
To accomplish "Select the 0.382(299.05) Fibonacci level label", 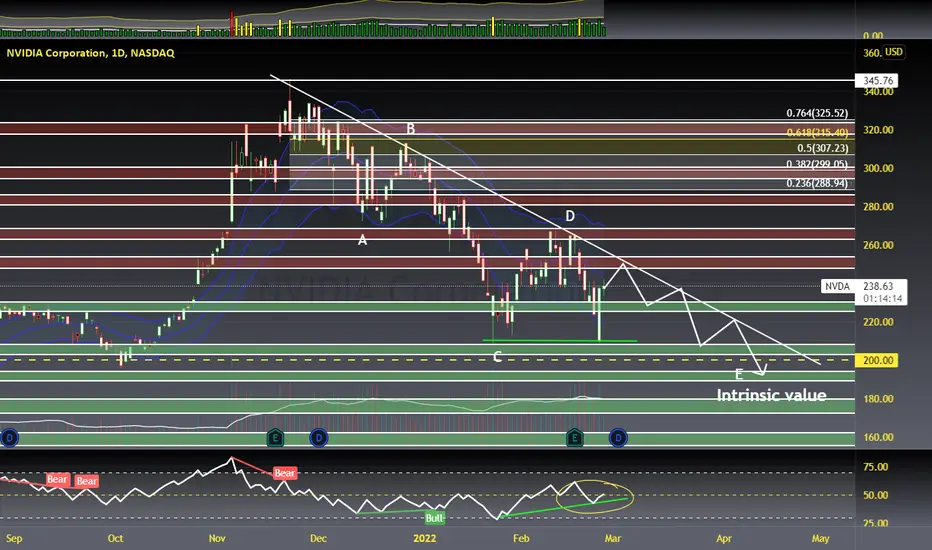I will tap(817, 164).
